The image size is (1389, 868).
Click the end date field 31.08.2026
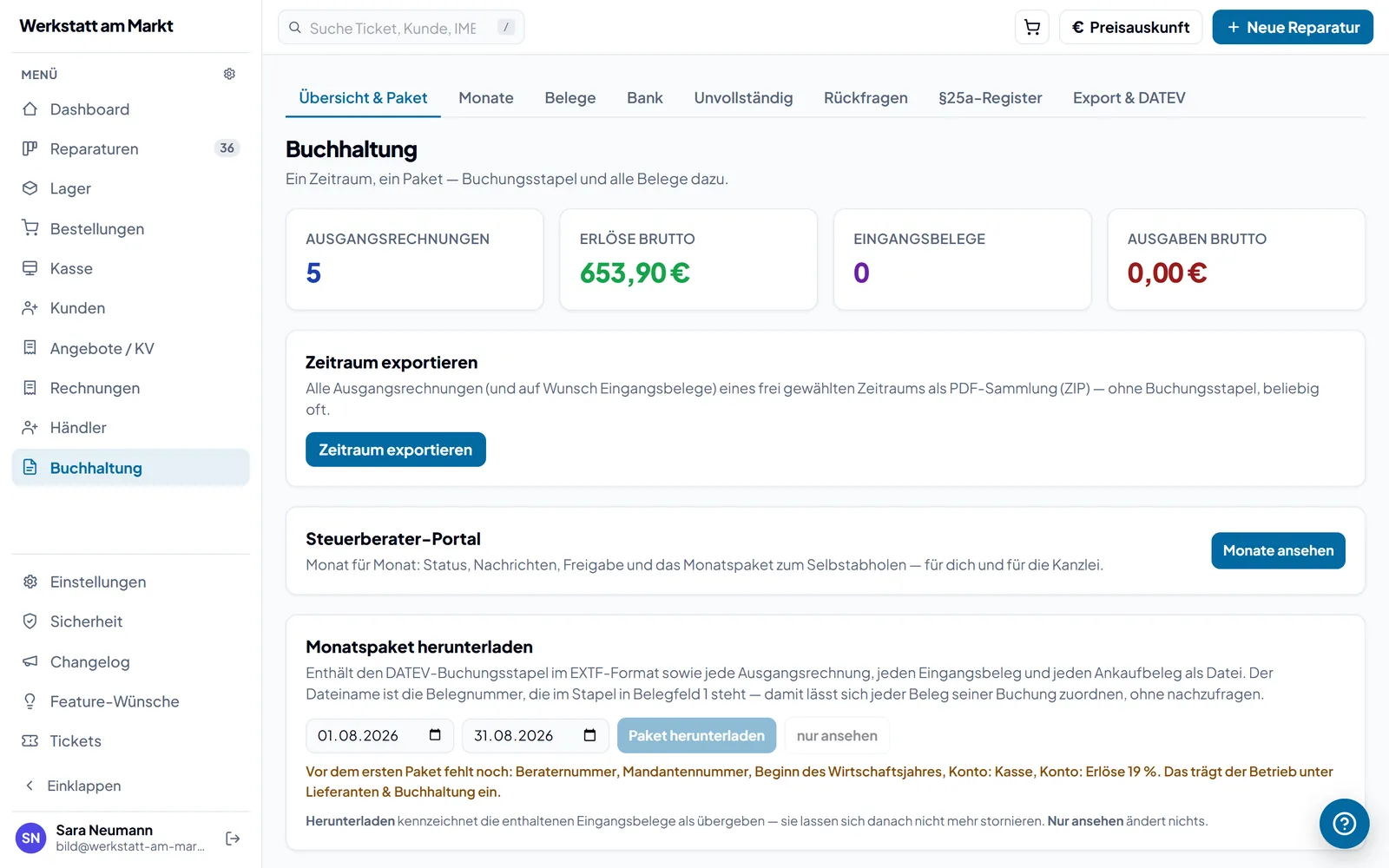click(x=535, y=735)
